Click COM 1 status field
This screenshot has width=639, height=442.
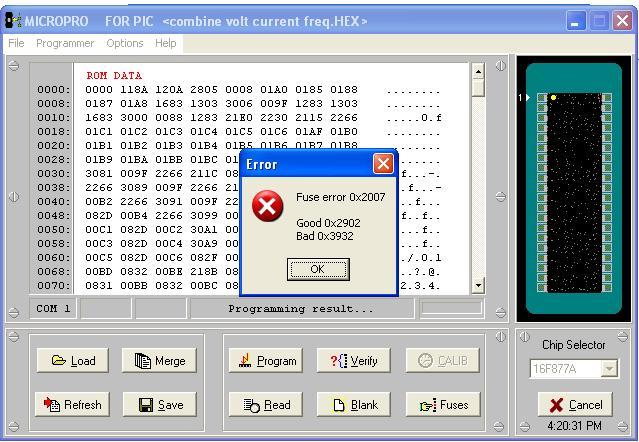(53, 309)
